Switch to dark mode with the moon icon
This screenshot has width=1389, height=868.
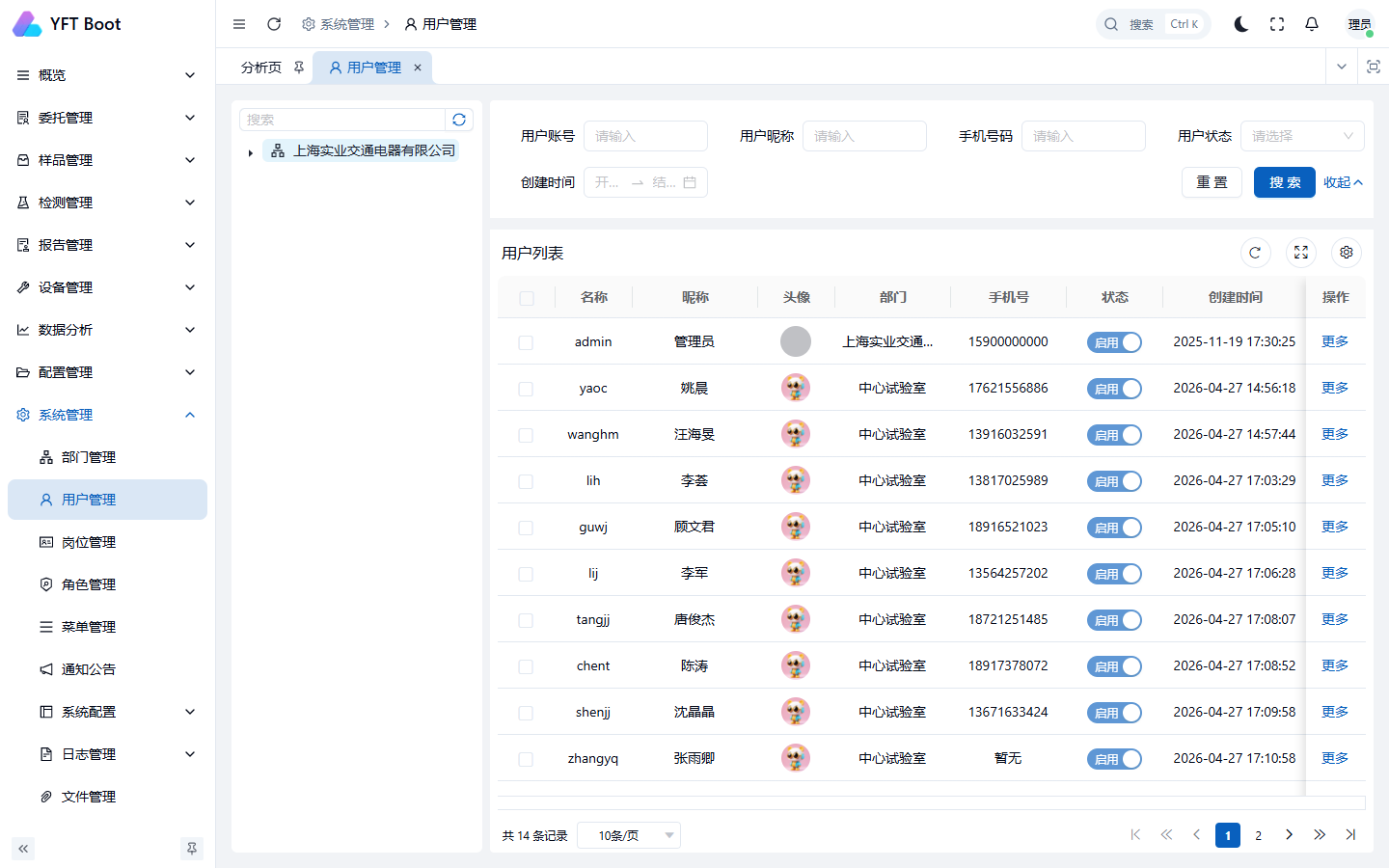point(1241,24)
